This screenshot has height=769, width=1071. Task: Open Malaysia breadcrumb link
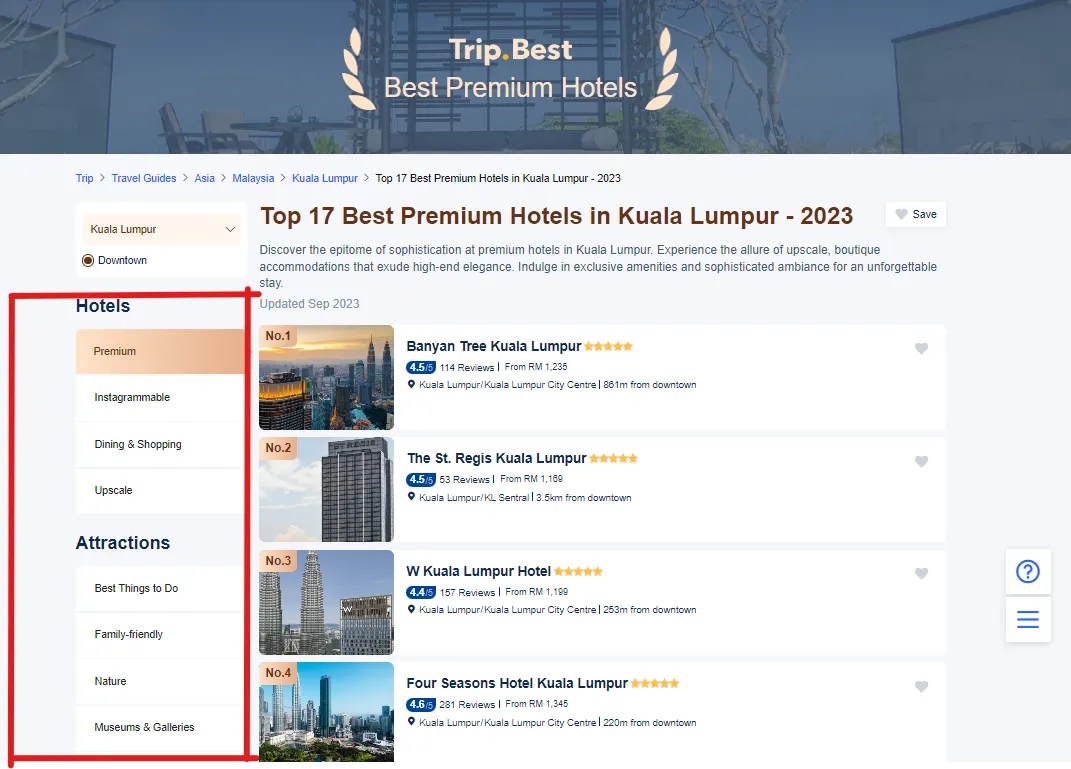pos(253,178)
